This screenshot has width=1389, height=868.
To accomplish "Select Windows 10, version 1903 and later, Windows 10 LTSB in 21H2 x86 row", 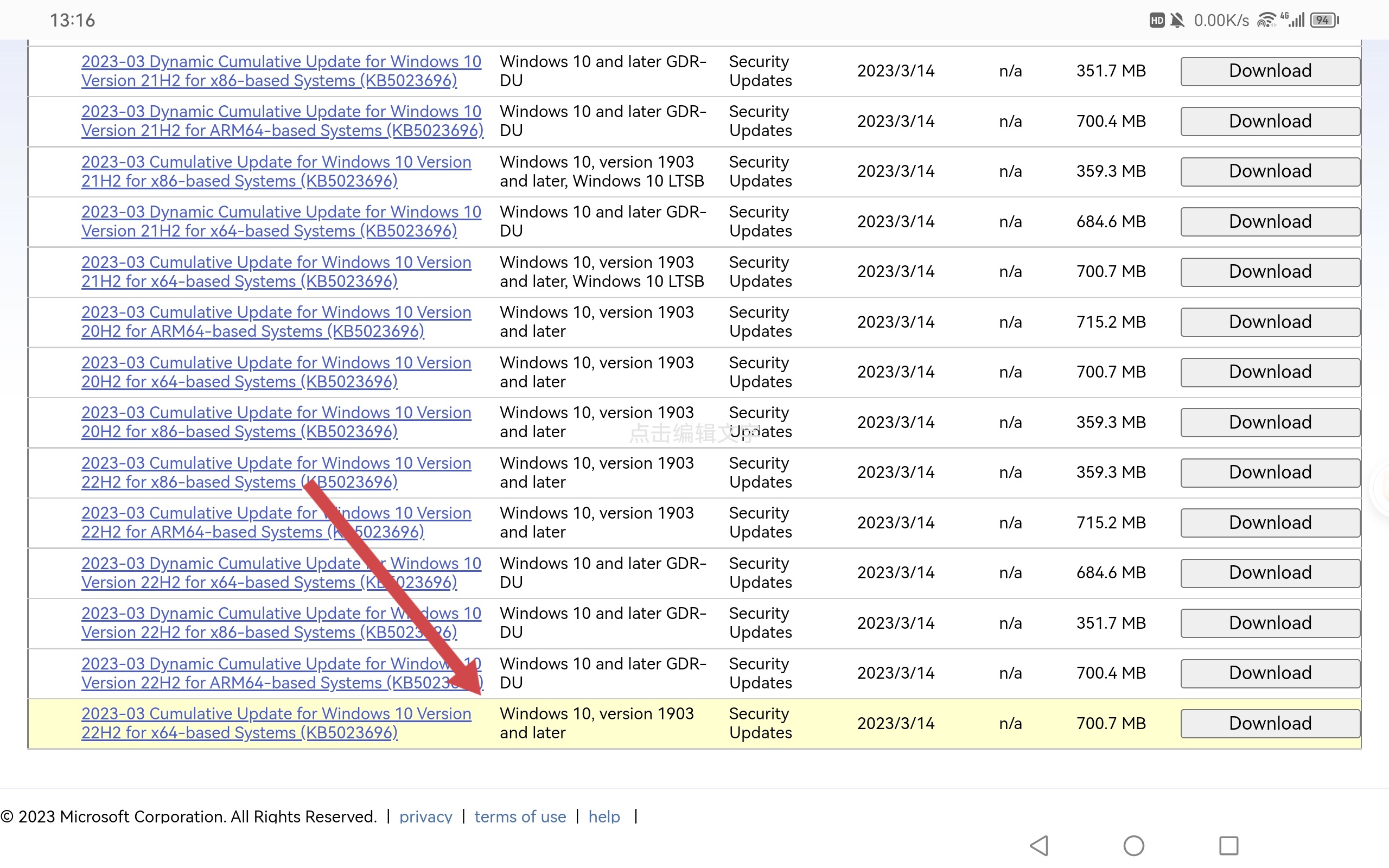I will pyautogui.click(x=602, y=171).
